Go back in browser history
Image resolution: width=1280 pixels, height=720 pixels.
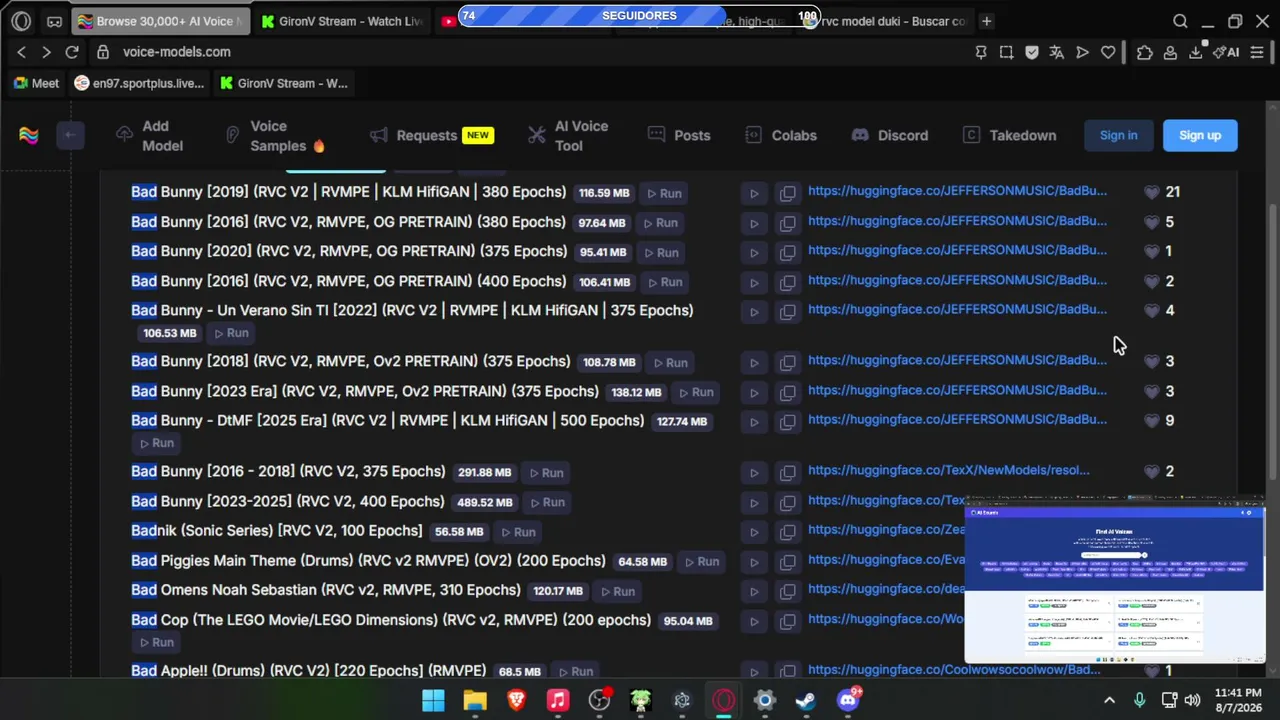[x=21, y=52]
